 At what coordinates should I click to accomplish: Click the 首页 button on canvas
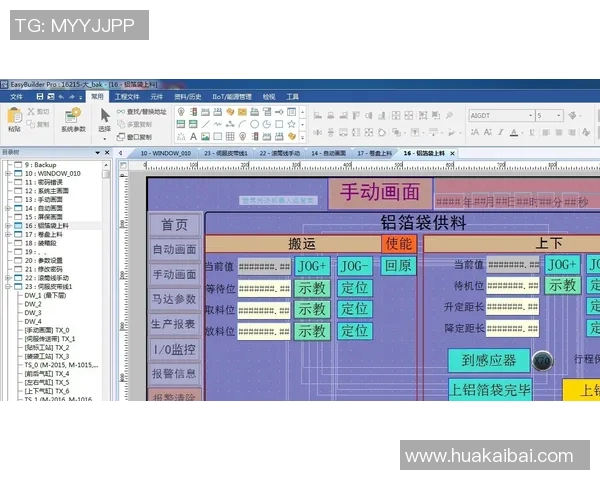(x=174, y=225)
